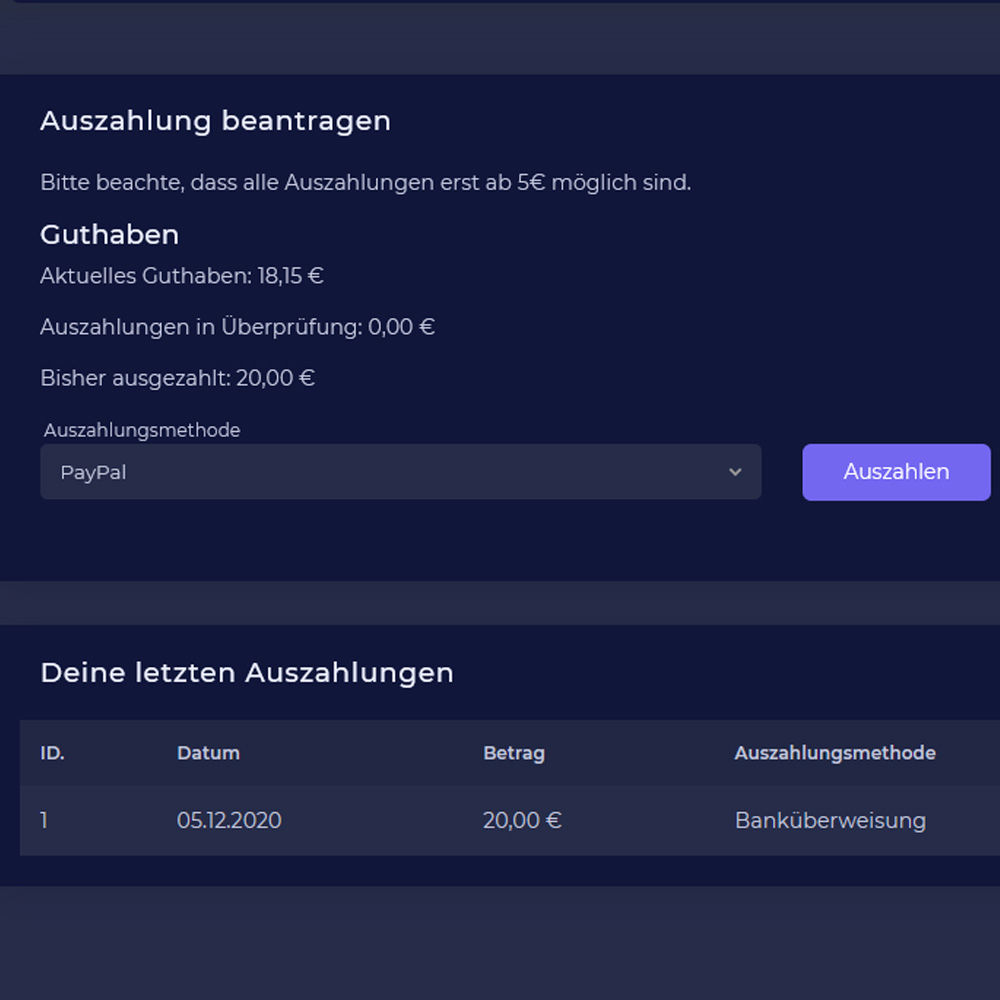
Task: Click the 5€ minimum payout notice text
Action: pos(365,183)
